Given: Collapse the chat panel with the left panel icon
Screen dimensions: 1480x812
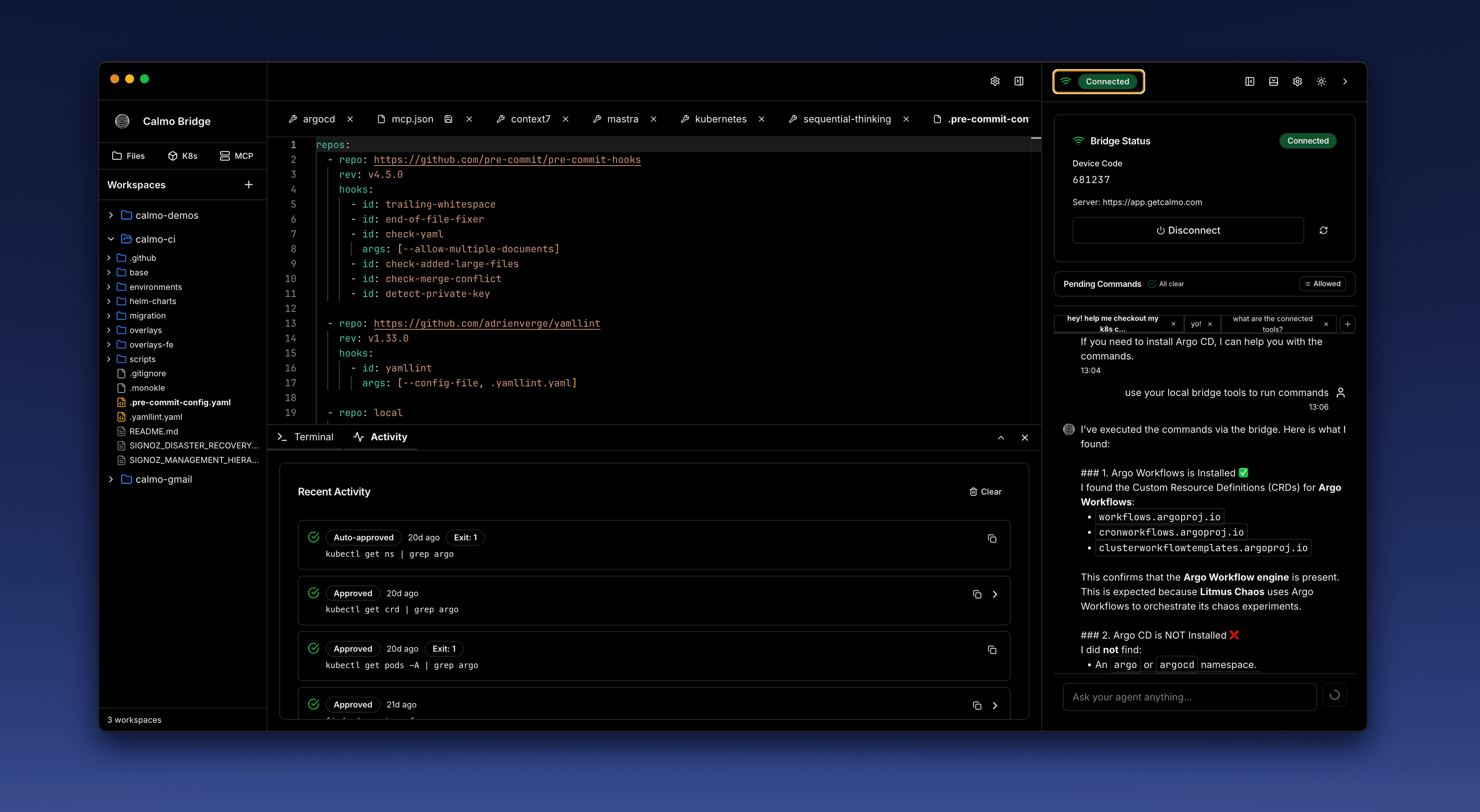Looking at the screenshot, I should pos(1249,81).
